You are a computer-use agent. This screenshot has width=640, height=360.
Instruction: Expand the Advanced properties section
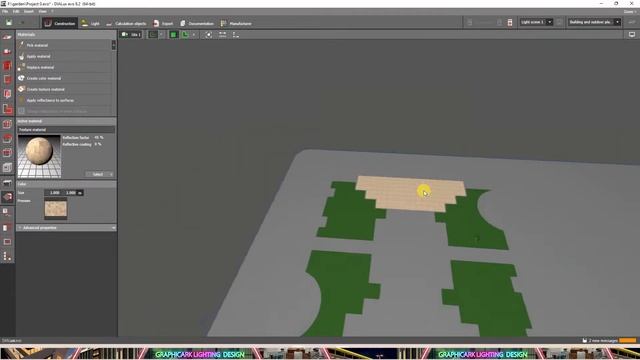click(66, 228)
